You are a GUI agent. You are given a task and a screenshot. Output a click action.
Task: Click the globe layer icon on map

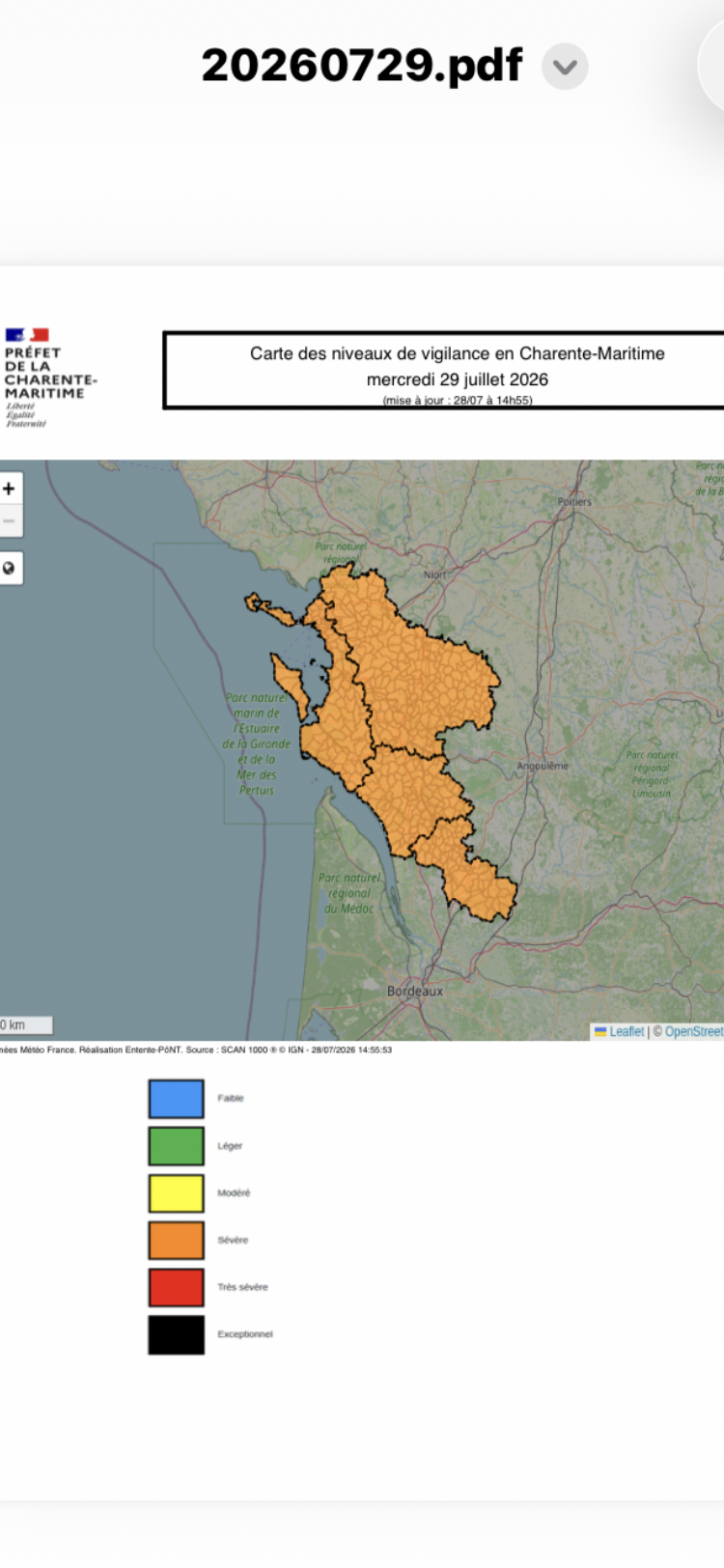(10, 568)
